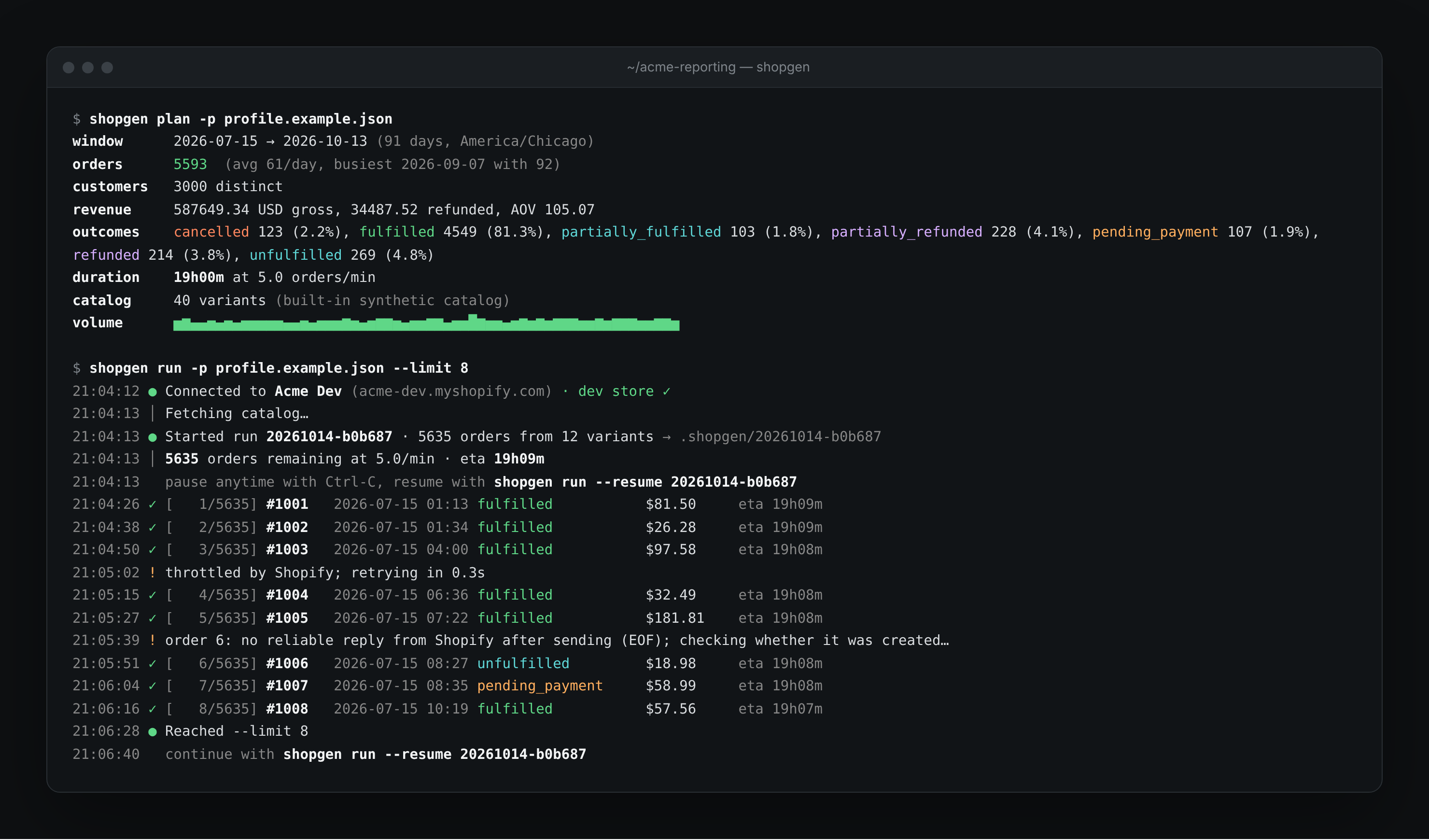1429x840 pixels.
Task: Select the 'shopgen plan -p profile.example.json' command
Action: [240, 119]
